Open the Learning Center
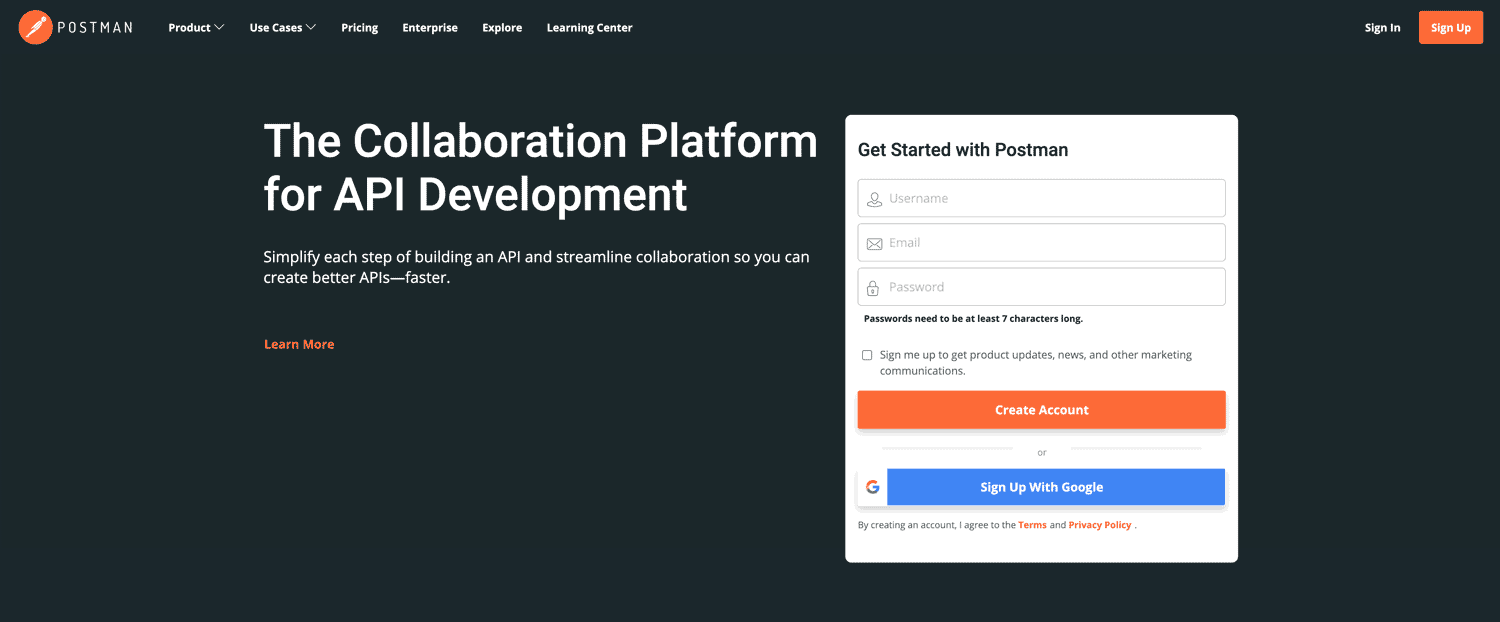The width and height of the screenshot is (1500, 622). 589,28
